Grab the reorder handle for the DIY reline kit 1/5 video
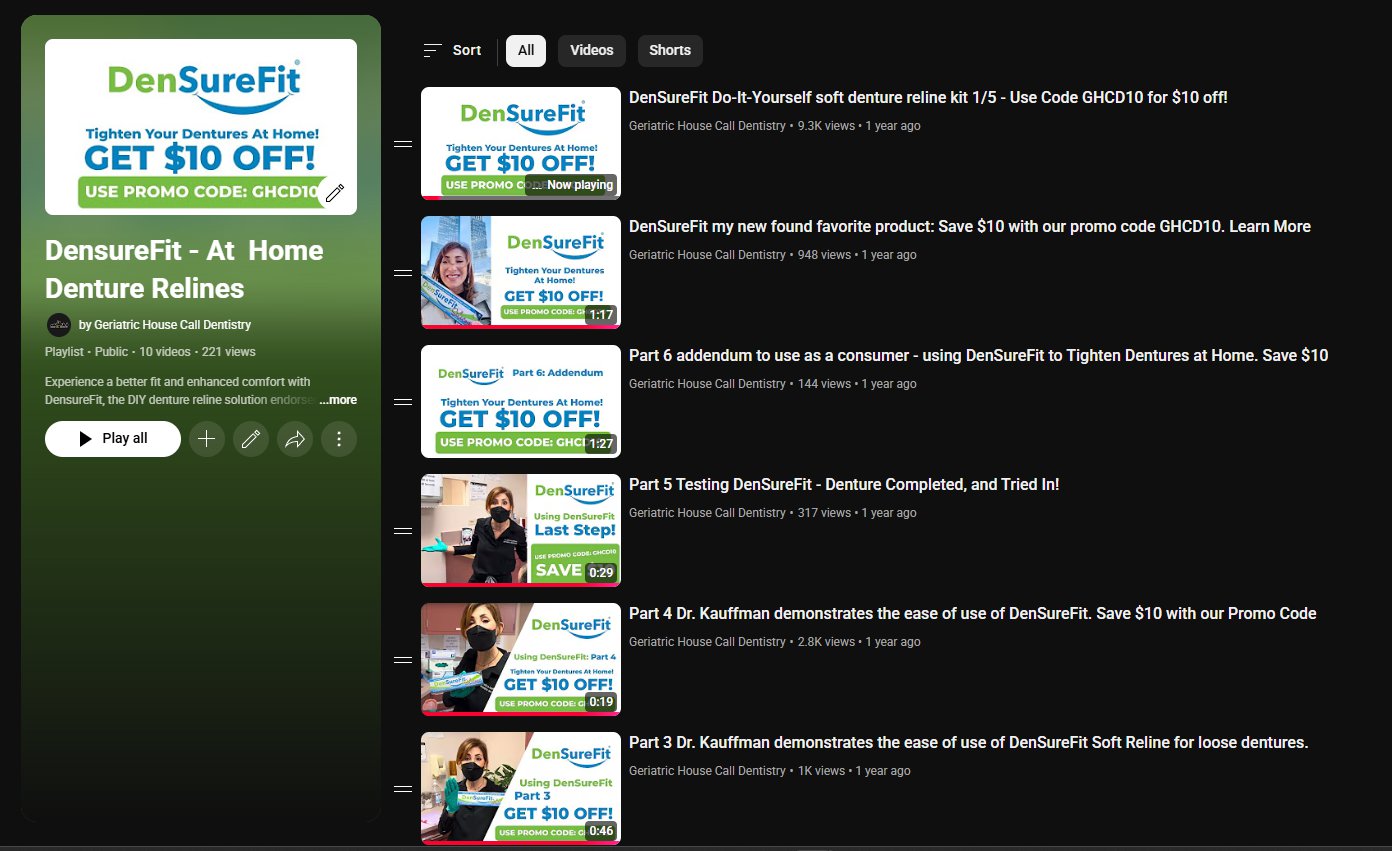 pyautogui.click(x=403, y=144)
